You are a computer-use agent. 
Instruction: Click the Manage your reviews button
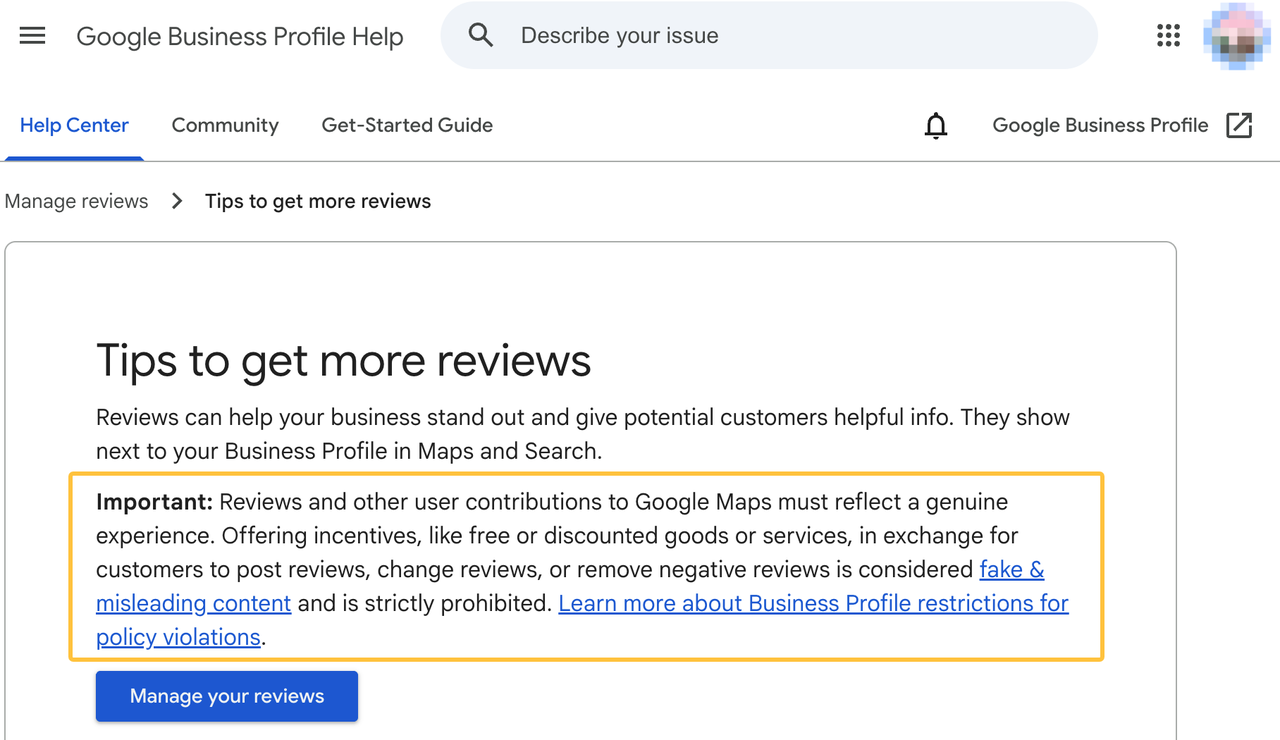tap(227, 696)
